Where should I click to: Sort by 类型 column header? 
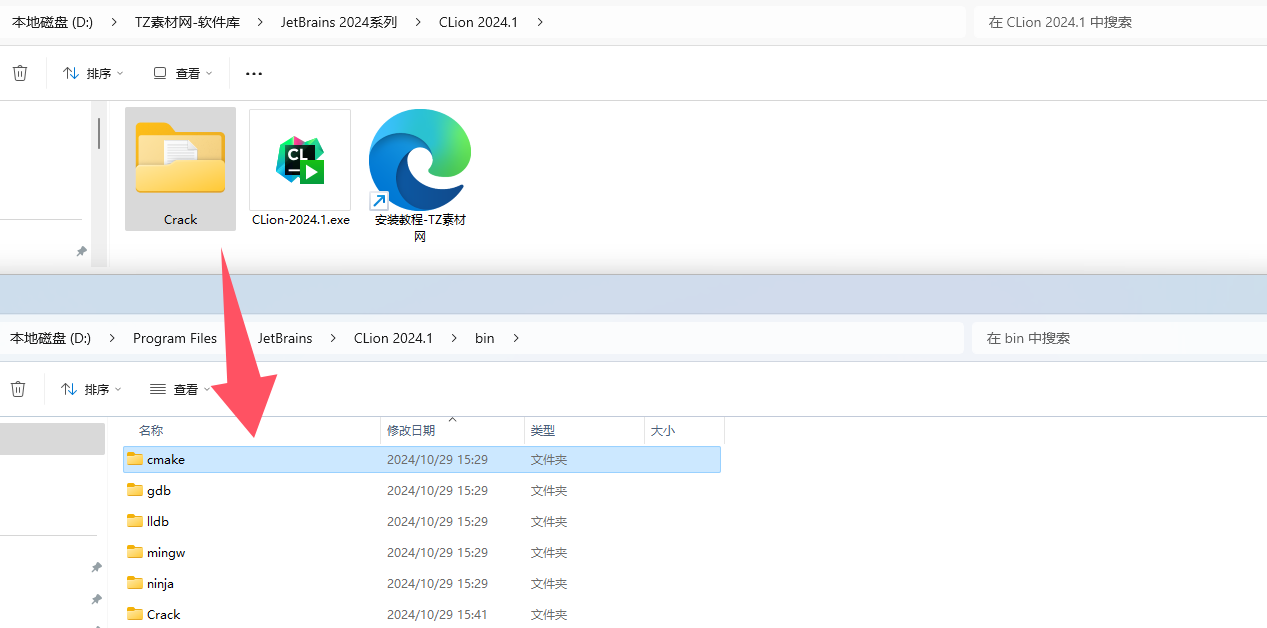click(x=543, y=430)
